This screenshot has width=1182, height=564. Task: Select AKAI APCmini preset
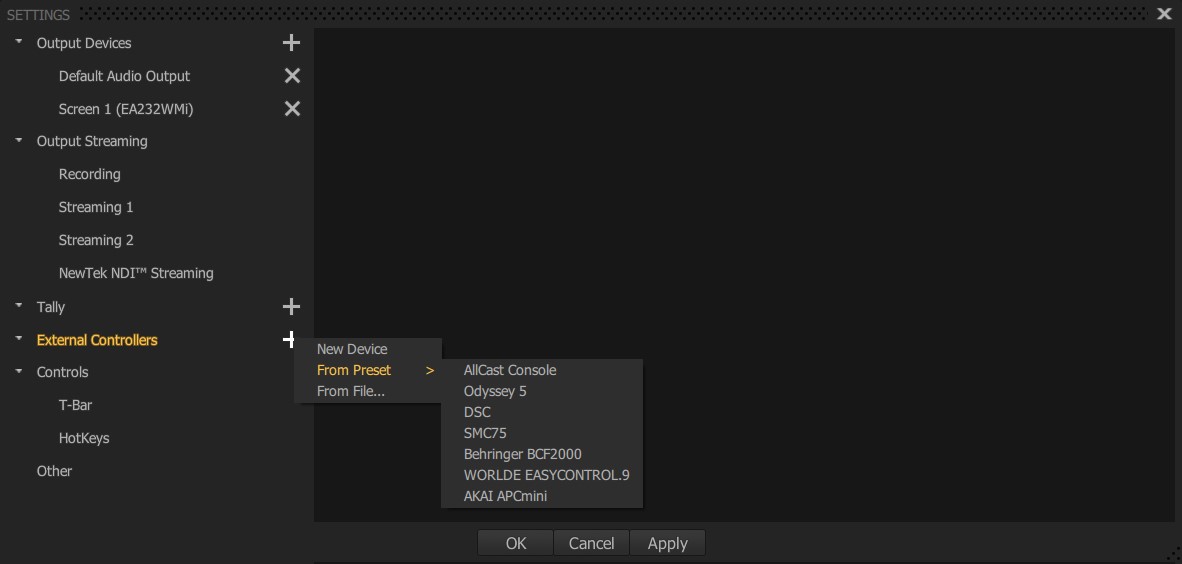coord(542,496)
